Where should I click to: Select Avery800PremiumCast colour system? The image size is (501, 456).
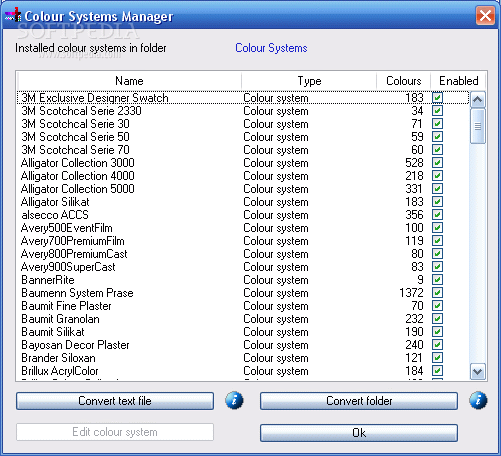point(243,254)
